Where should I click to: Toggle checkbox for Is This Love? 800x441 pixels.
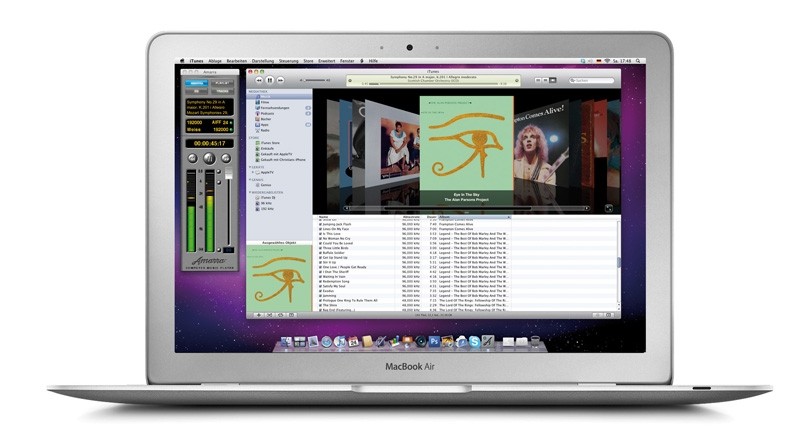[x=320, y=234]
